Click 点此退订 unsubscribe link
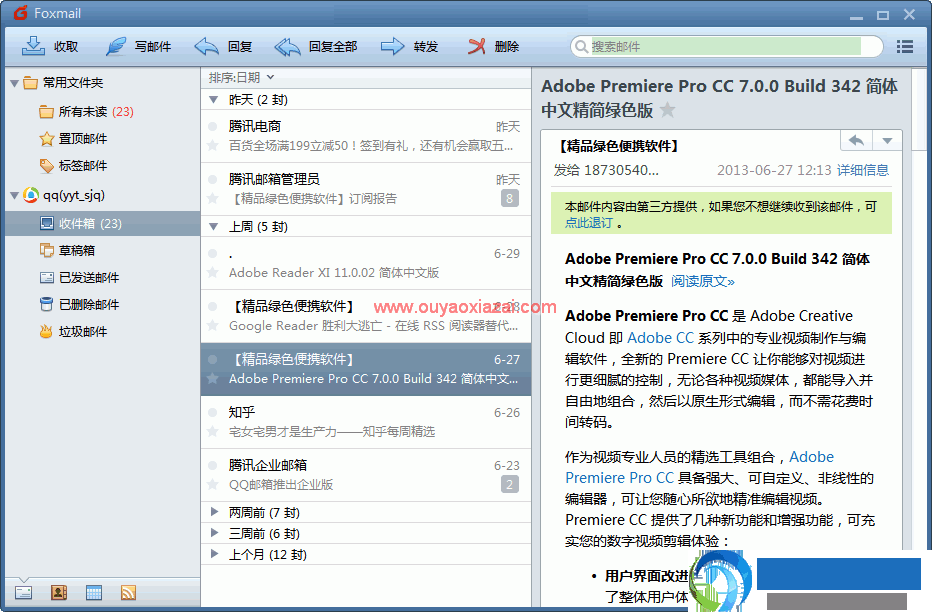Viewport: 932px width, 612px height. [x=588, y=223]
